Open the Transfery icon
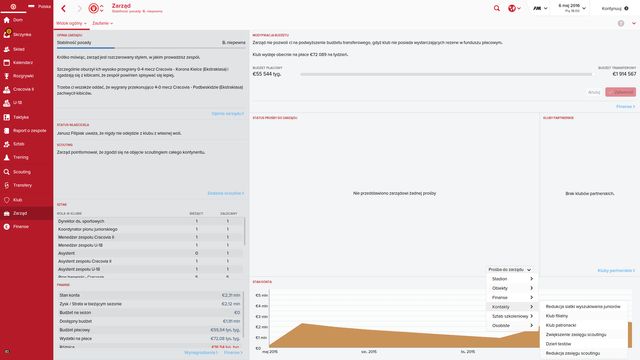 tap(7, 185)
